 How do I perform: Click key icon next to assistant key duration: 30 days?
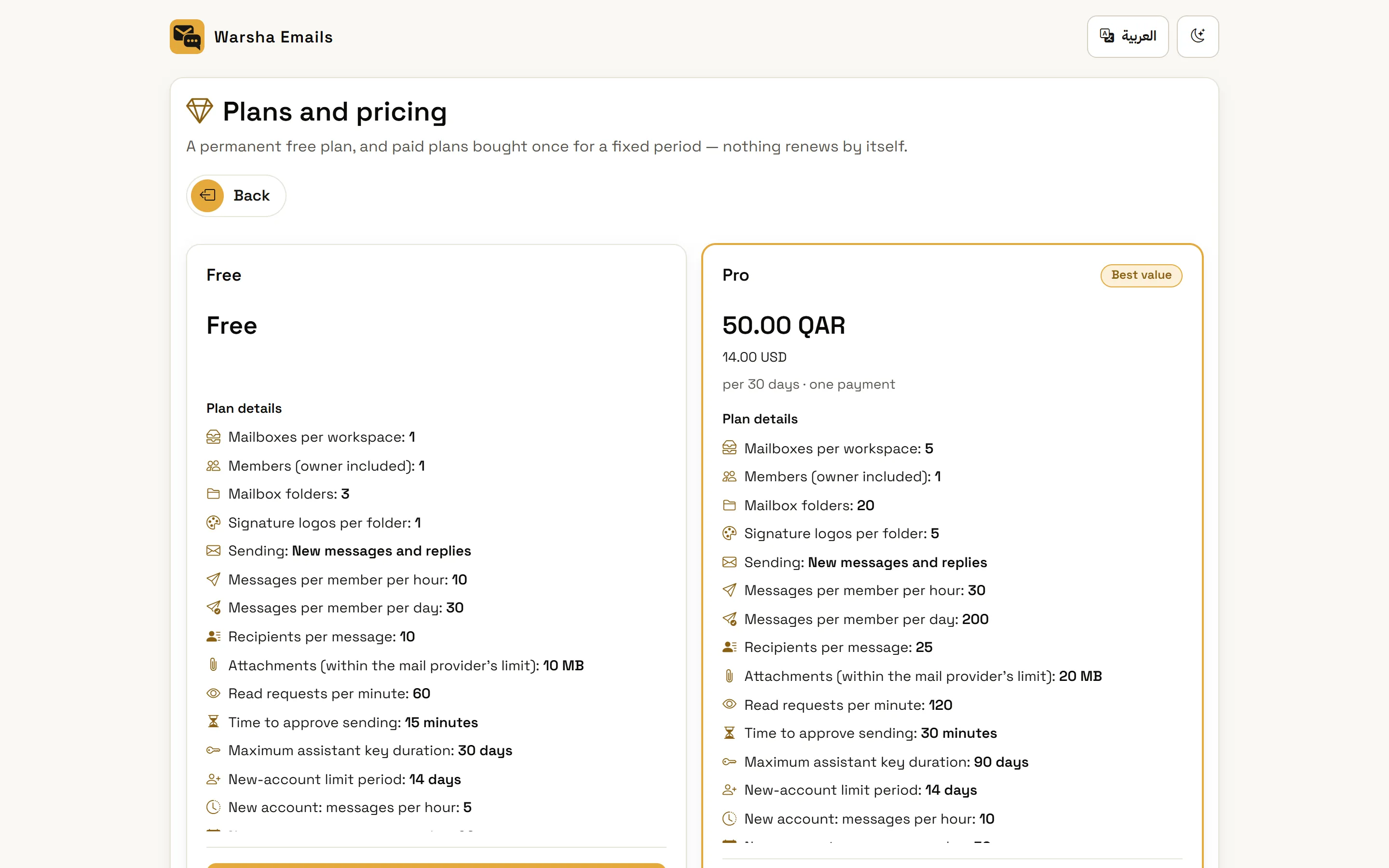coord(213,750)
